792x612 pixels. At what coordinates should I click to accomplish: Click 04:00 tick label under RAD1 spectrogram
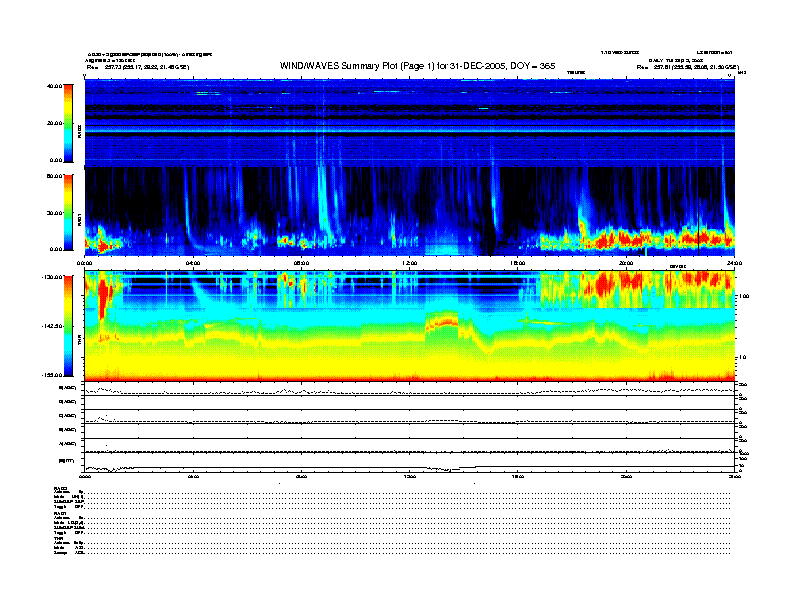193,263
